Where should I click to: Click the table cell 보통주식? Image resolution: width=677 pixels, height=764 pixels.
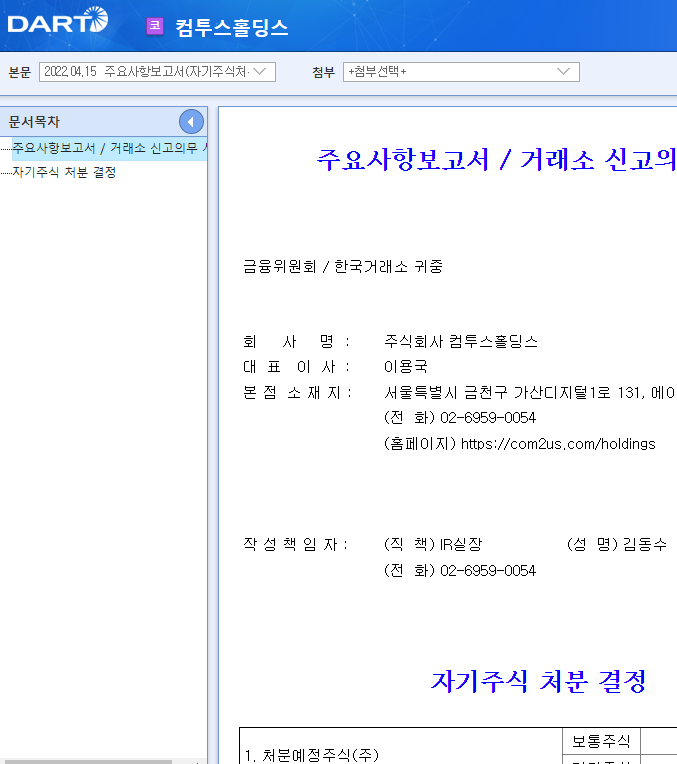click(x=601, y=741)
